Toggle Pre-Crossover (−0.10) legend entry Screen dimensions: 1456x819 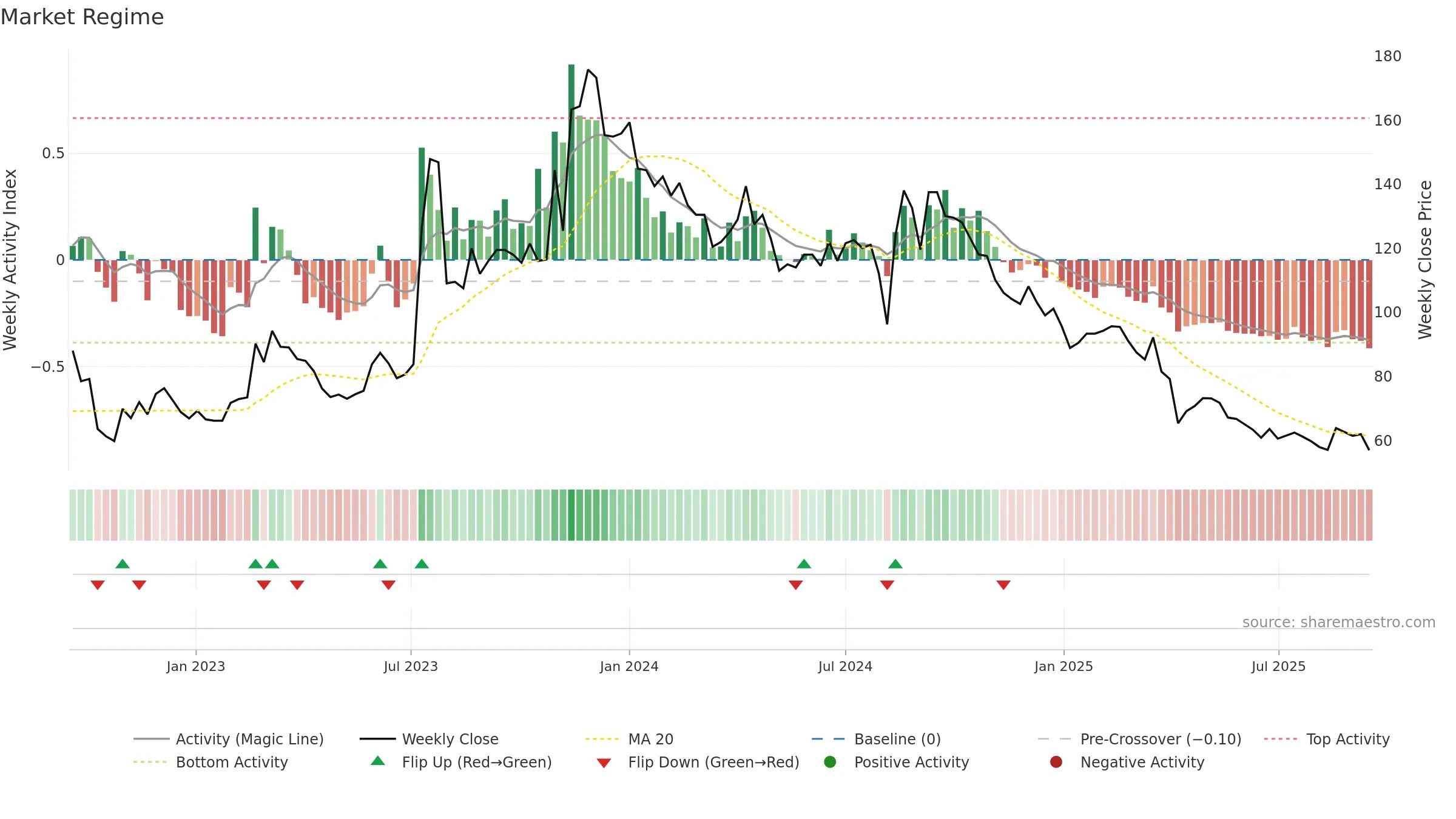(x=1139, y=739)
